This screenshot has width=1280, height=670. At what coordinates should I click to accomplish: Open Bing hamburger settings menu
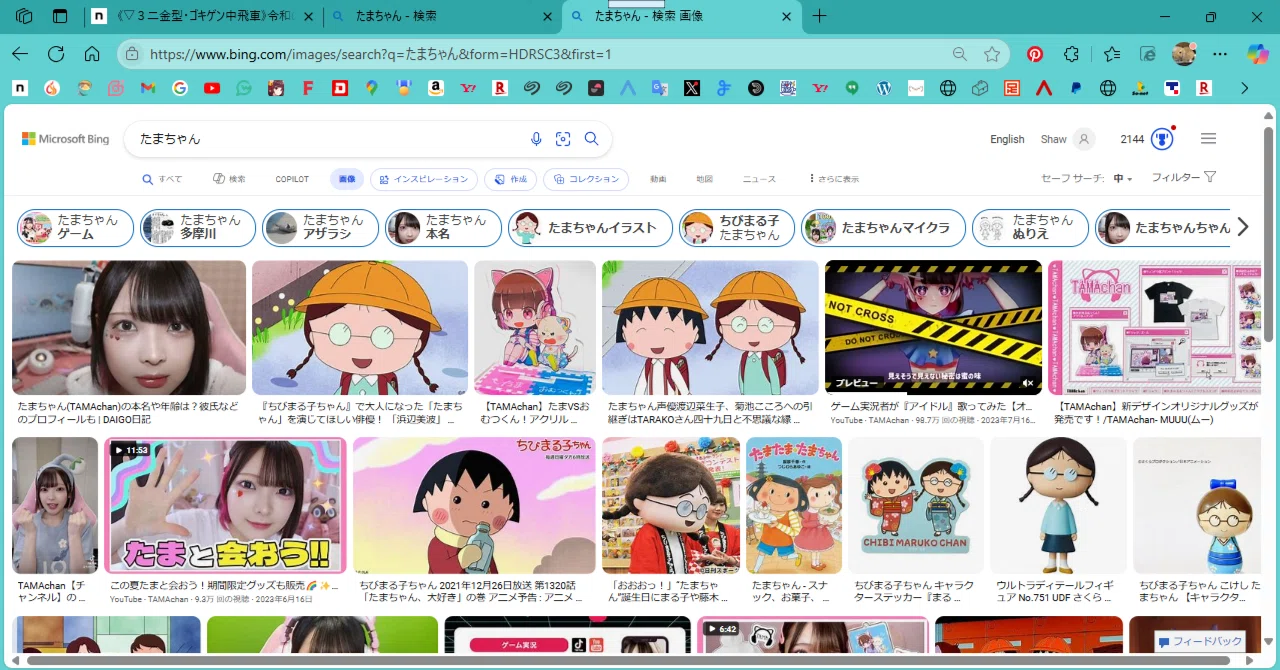click(1208, 139)
